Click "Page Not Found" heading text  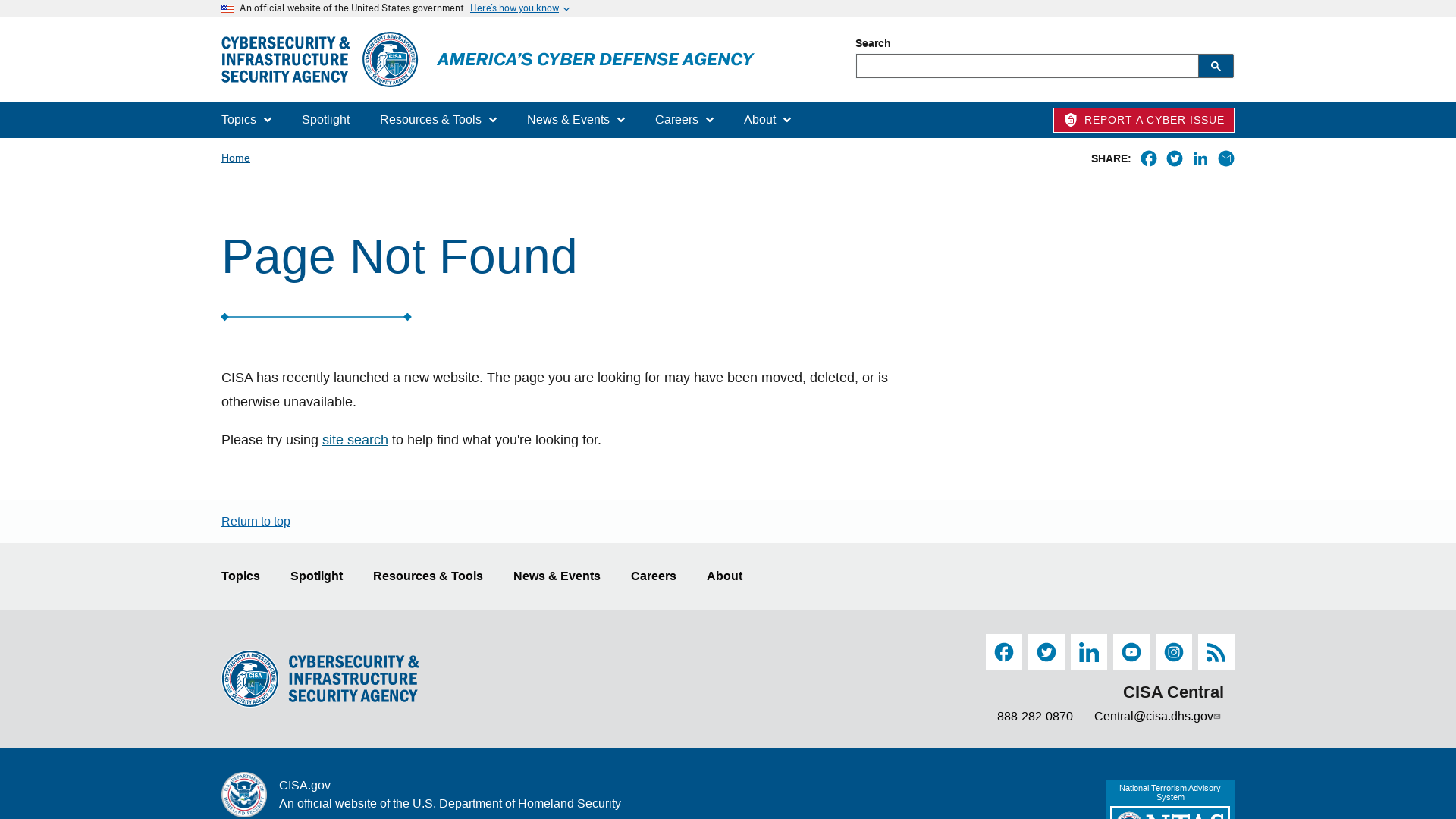(399, 256)
